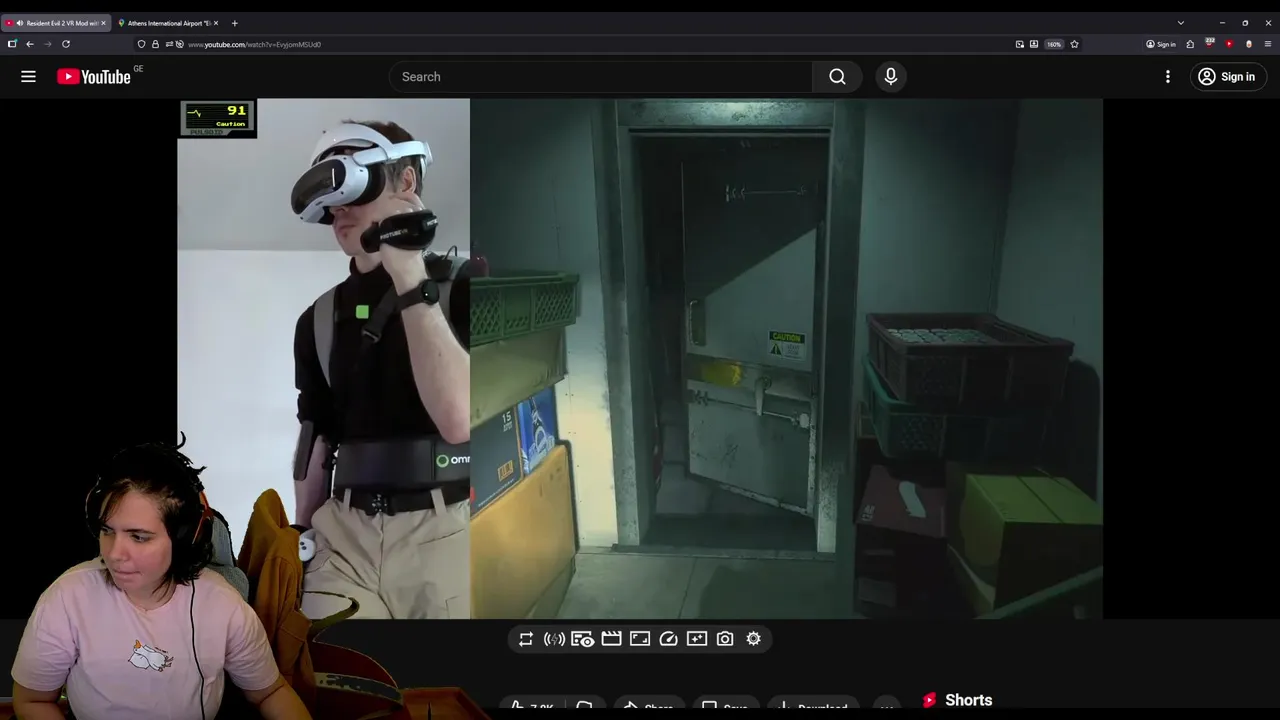
Task: Show site security lock info
Action: pyautogui.click(x=155, y=44)
